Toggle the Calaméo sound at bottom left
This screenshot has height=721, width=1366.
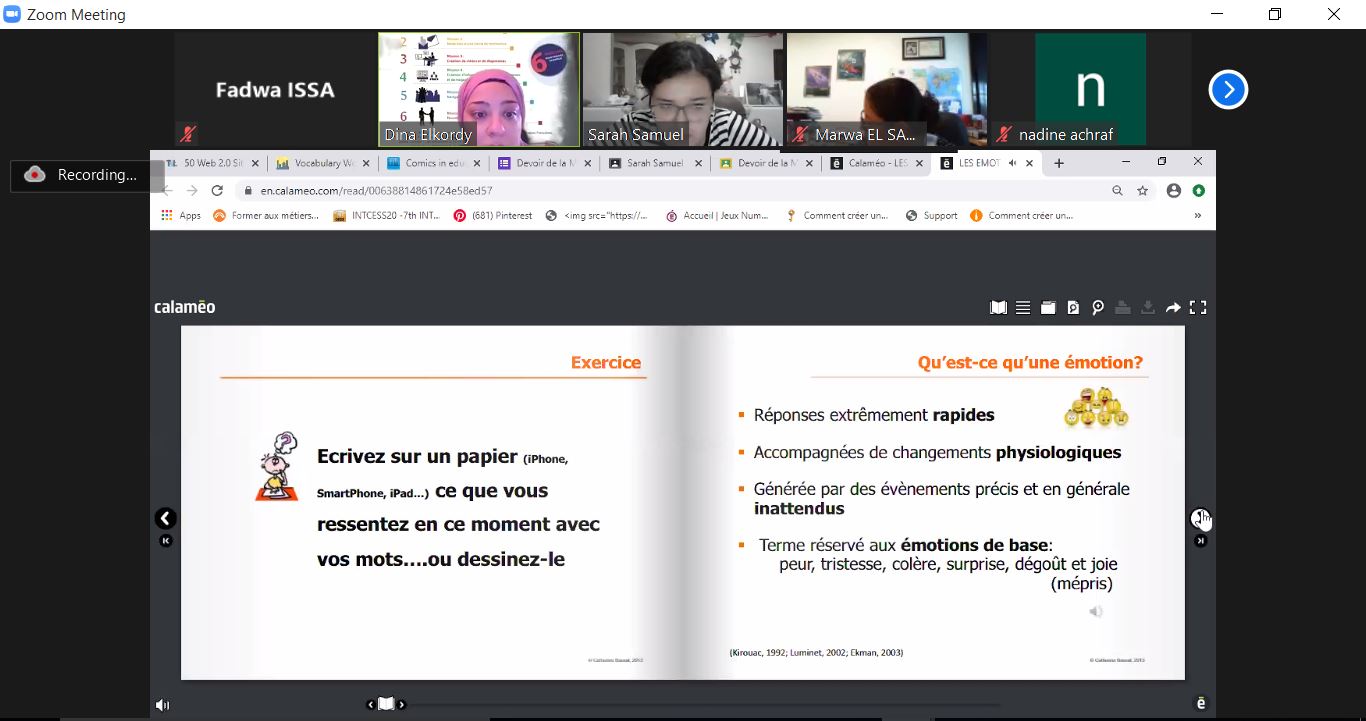163,705
